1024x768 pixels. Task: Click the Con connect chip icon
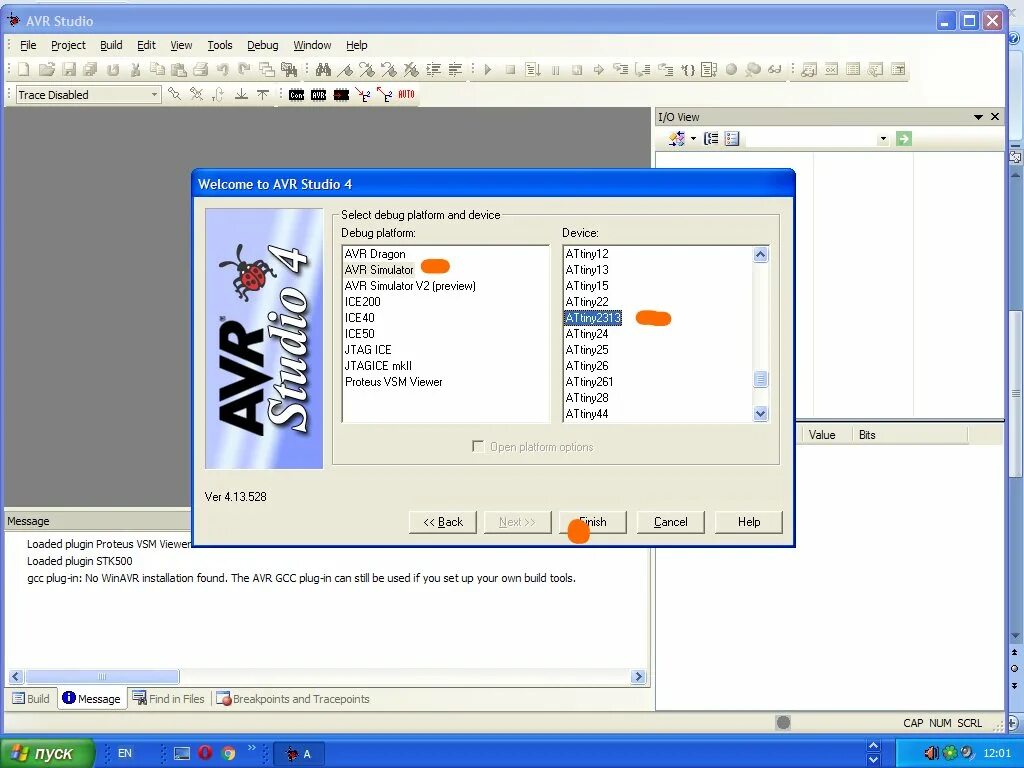296,95
